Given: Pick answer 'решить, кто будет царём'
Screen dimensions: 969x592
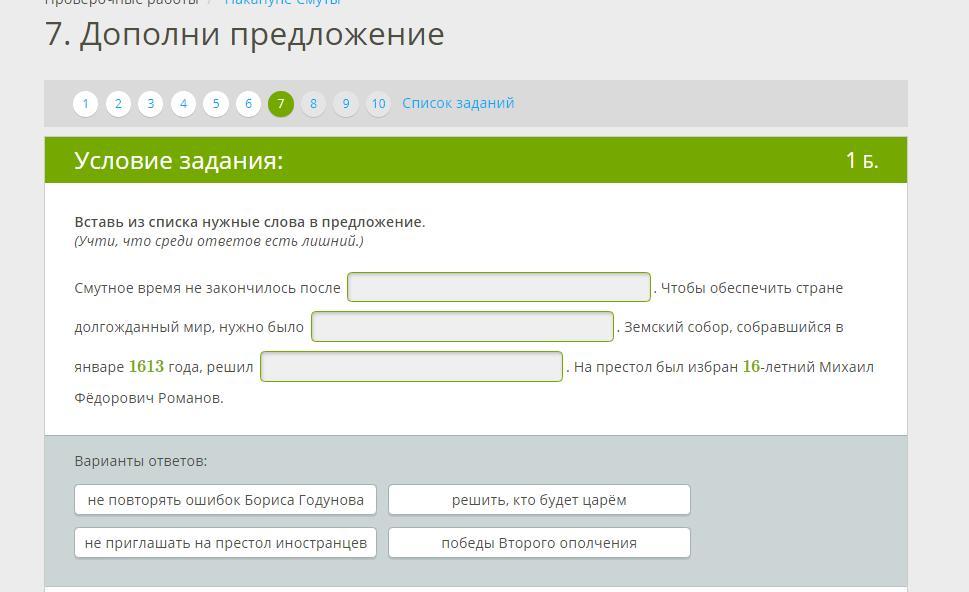Looking at the screenshot, I should click(539, 500).
